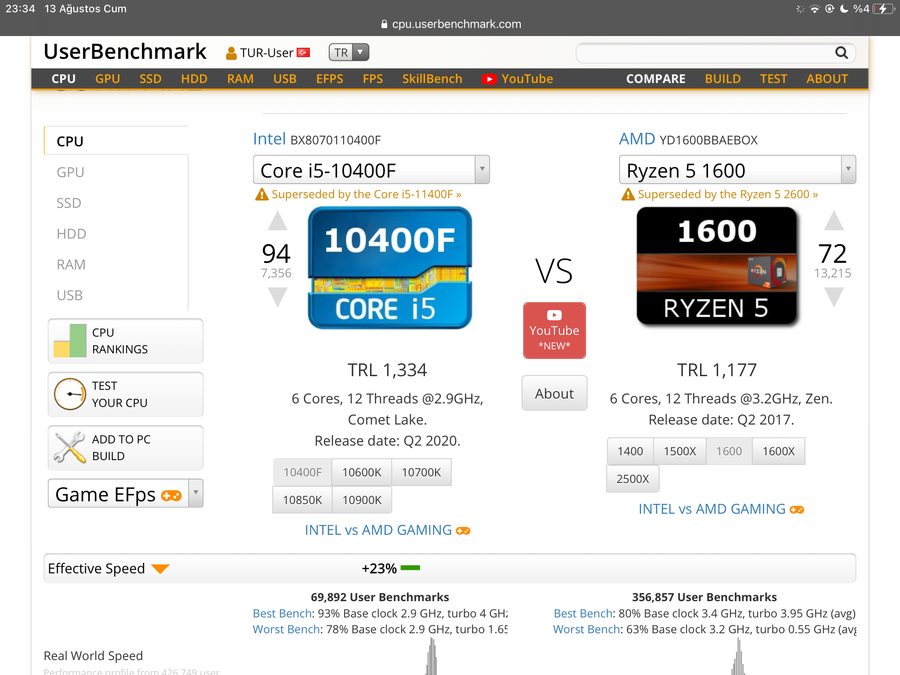Click the 10900K button

point(362,500)
